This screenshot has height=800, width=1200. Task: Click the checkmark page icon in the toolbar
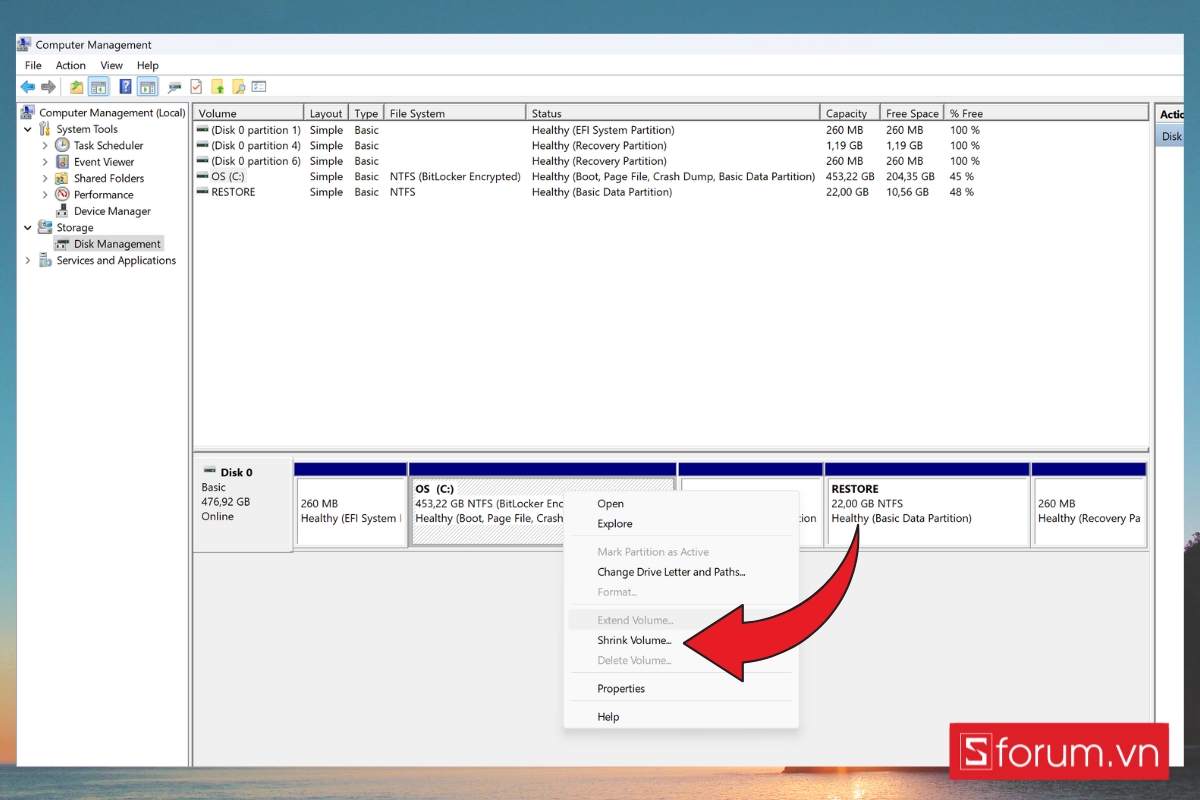[196, 87]
